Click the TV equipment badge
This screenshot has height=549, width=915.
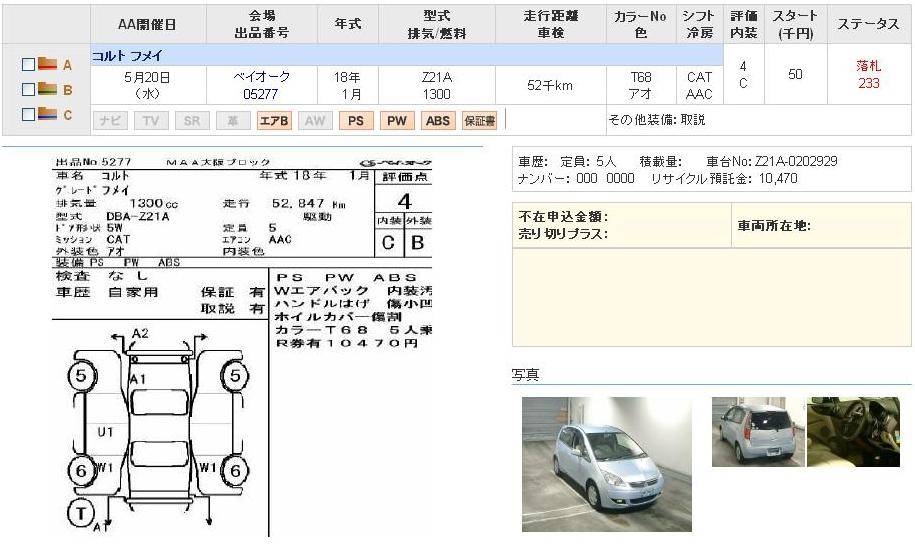[150, 120]
